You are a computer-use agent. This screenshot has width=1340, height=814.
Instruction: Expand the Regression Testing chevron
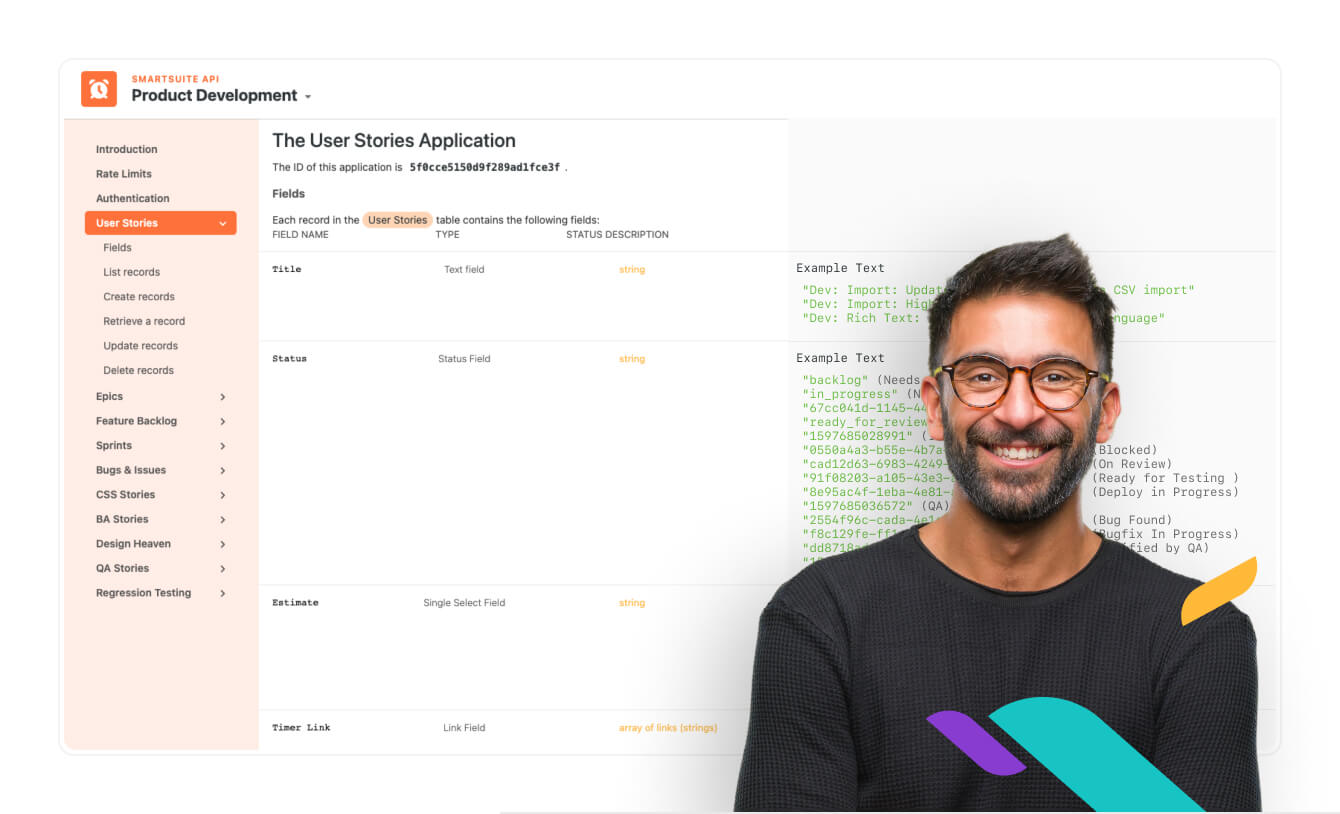point(222,593)
